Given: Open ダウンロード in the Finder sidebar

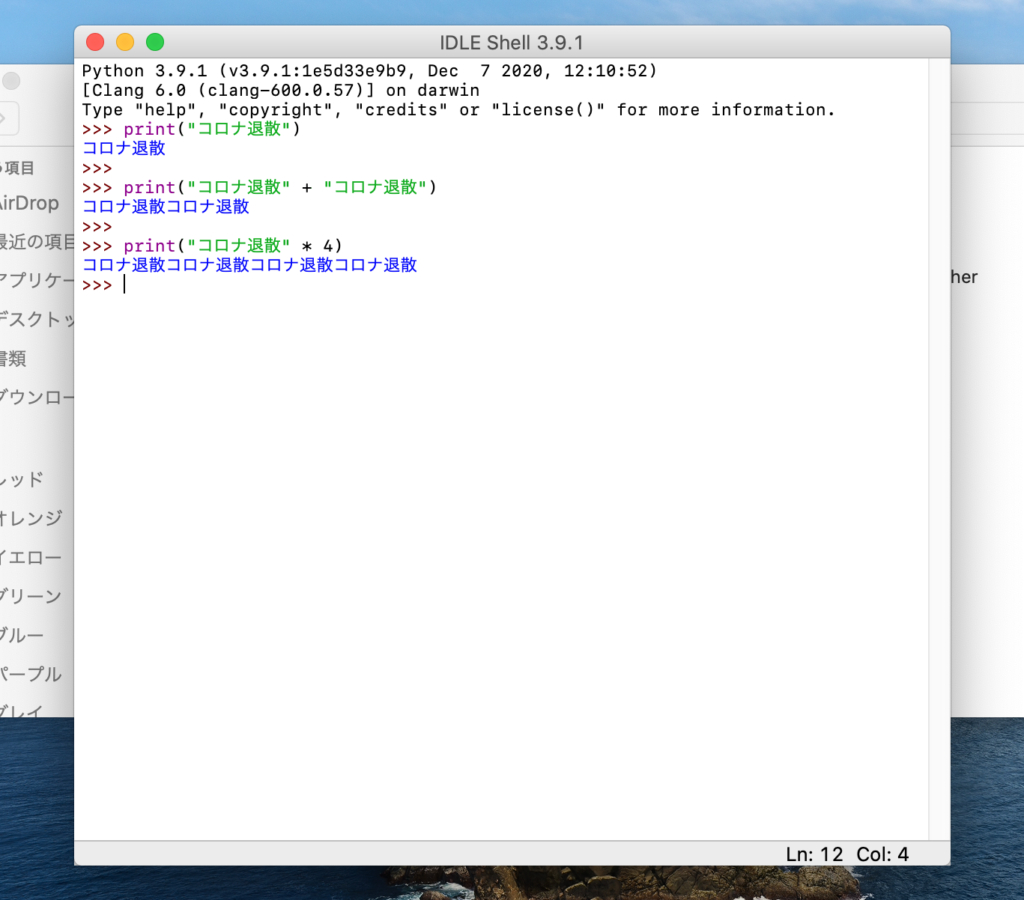Looking at the screenshot, I should click(x=37, y=397).
